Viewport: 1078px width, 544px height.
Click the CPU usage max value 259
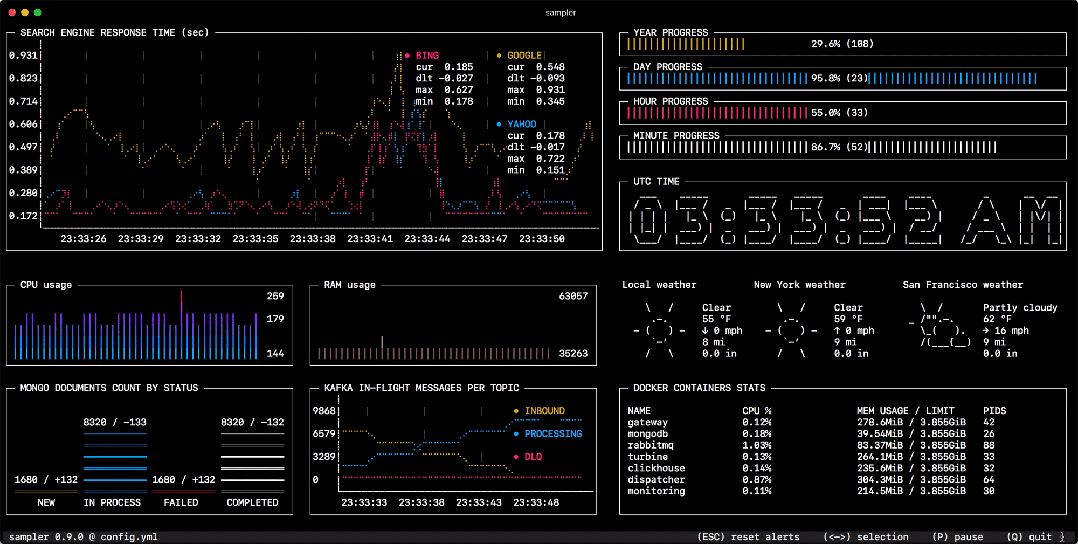[275, 296]
